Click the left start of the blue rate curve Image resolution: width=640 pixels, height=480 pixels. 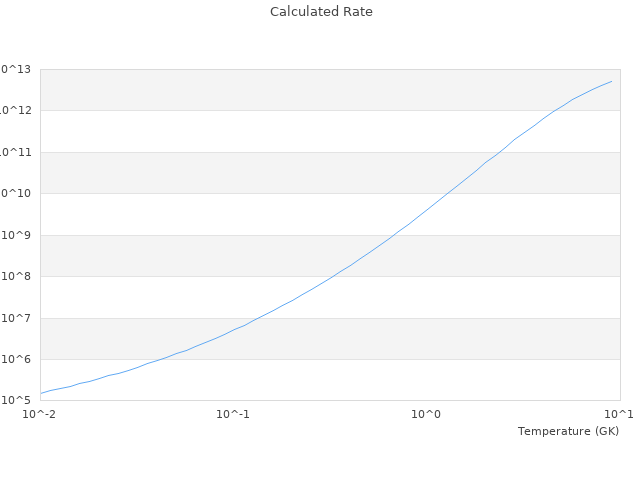pos(41,393)
